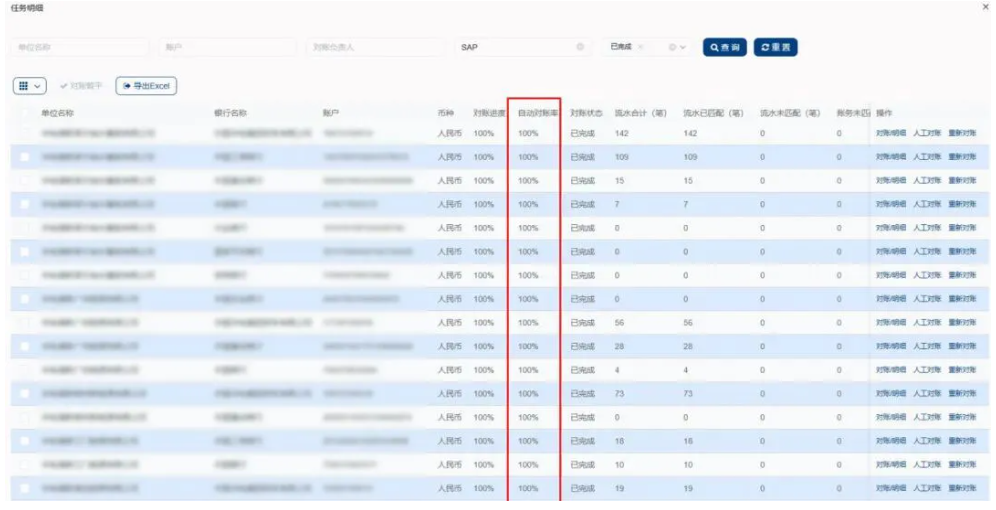The height and width of the screenshot is (510, 996).
Task: Sort by the 自动对账率 column header
Action: pyautogui.click(x=538, y=113)
